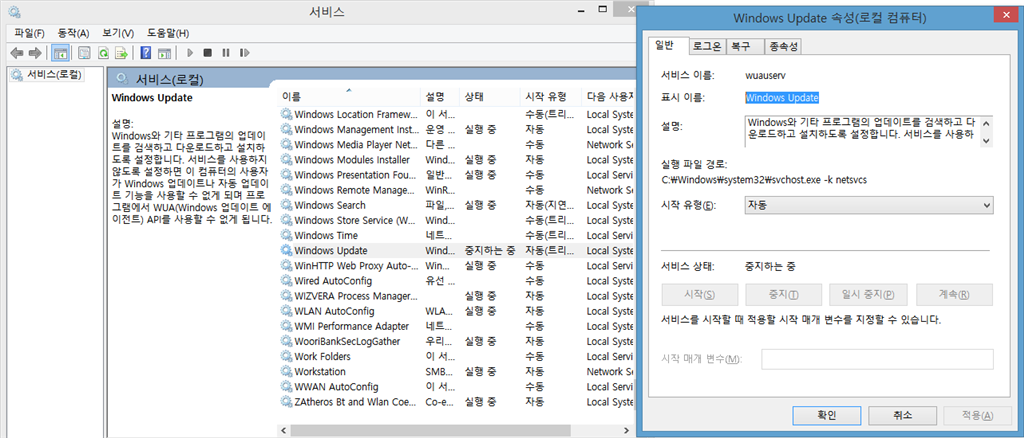The image size is (1024, 438).
Task: Open the 시작 유형 dropdown showing 자동
Action: (869, 205)
